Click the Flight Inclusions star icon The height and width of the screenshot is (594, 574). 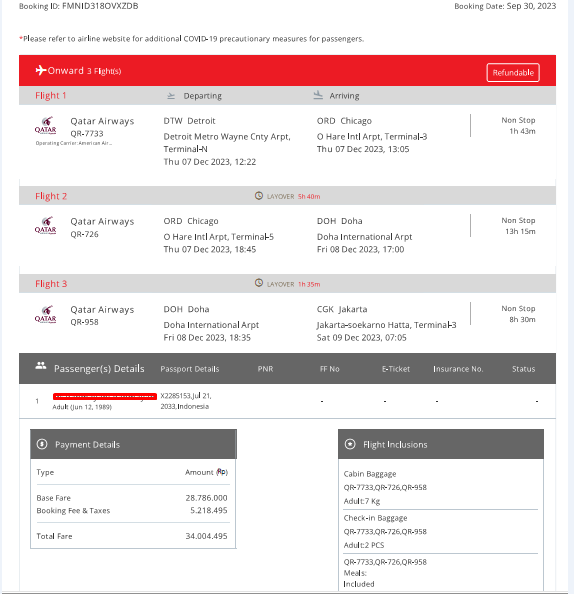click(350, 444)
